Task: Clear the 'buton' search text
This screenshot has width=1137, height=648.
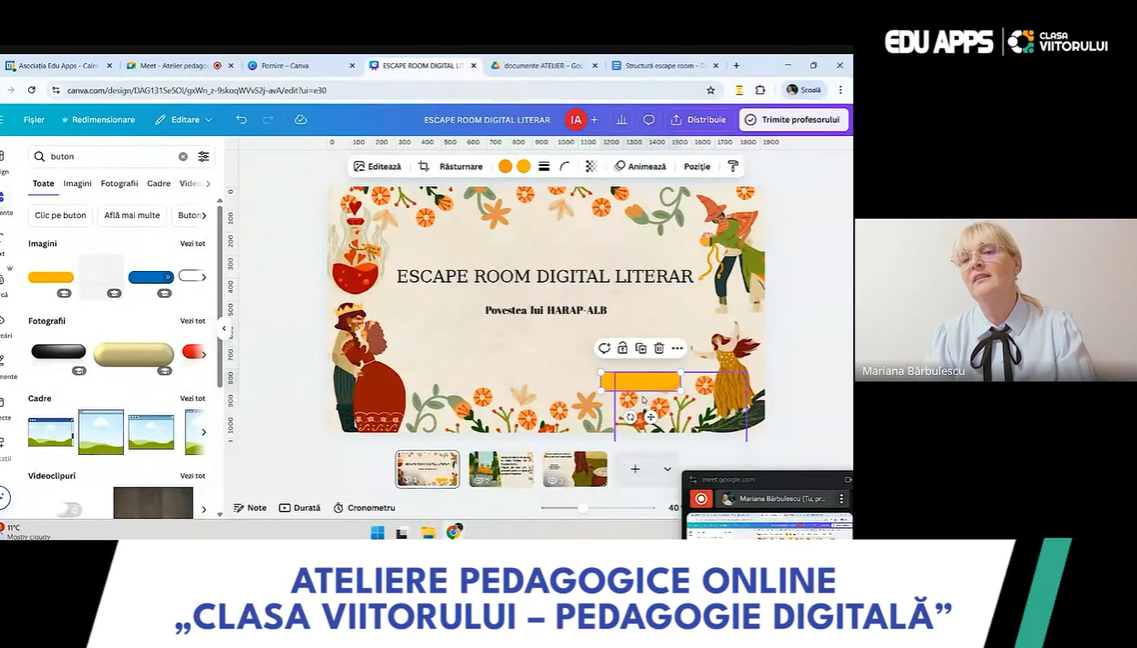Action: [183, 157]
